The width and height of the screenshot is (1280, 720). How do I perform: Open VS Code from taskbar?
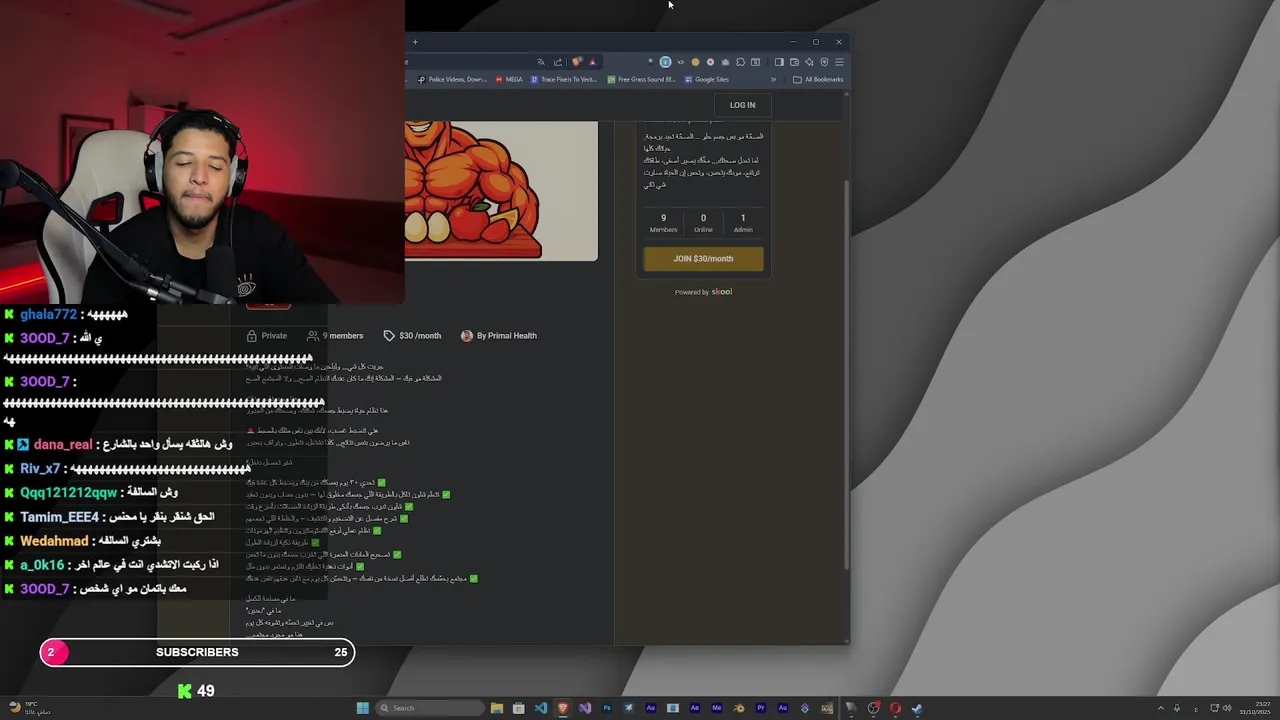tap(541, 708)
